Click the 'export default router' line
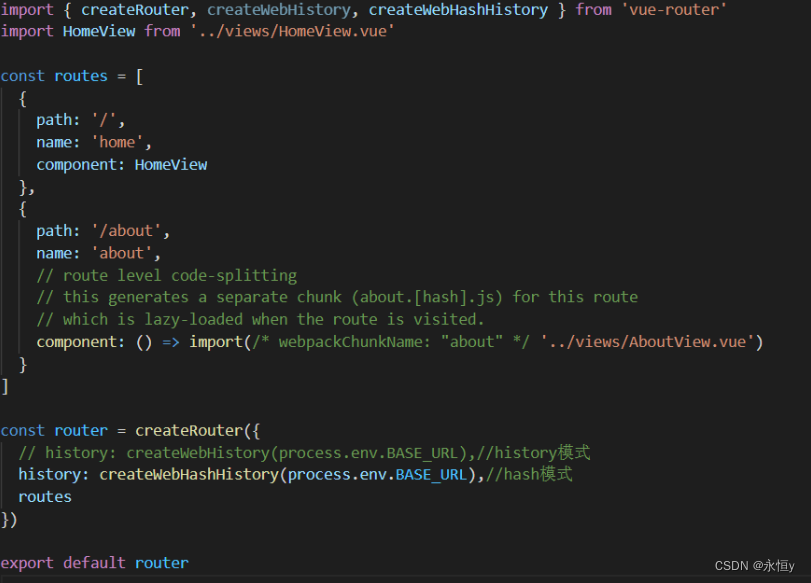The height and width of the screenshot is (583, 811). click(x=95, y=563)
